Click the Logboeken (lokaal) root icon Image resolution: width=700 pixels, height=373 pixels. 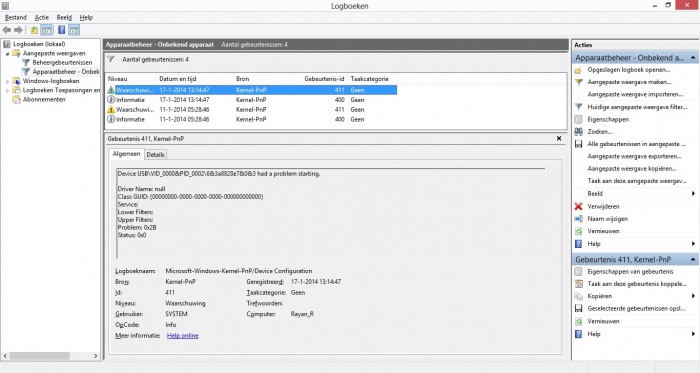point(7,44)
